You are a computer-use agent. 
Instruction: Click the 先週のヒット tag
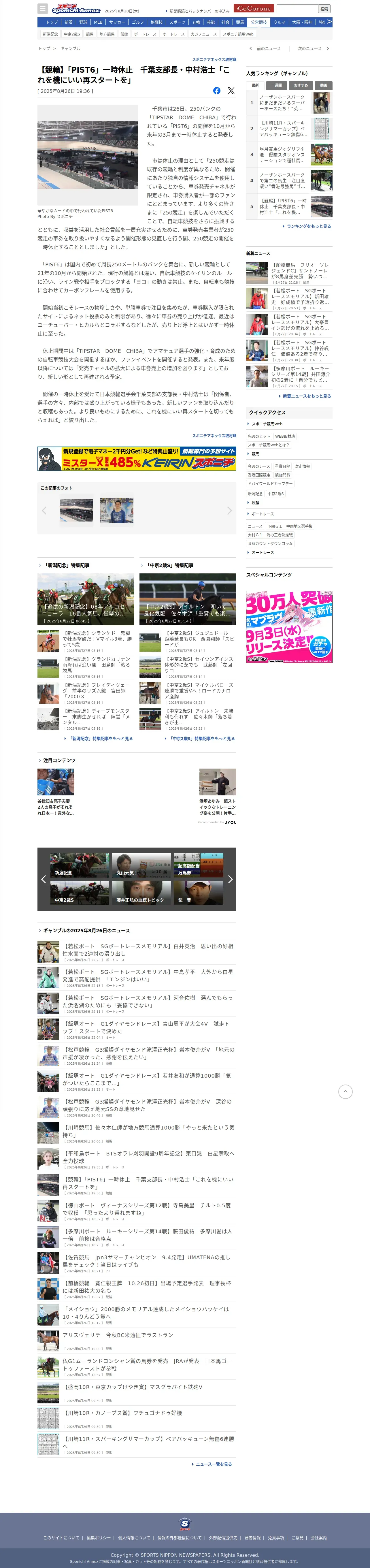pyautogui.click(x=259, y=436)
